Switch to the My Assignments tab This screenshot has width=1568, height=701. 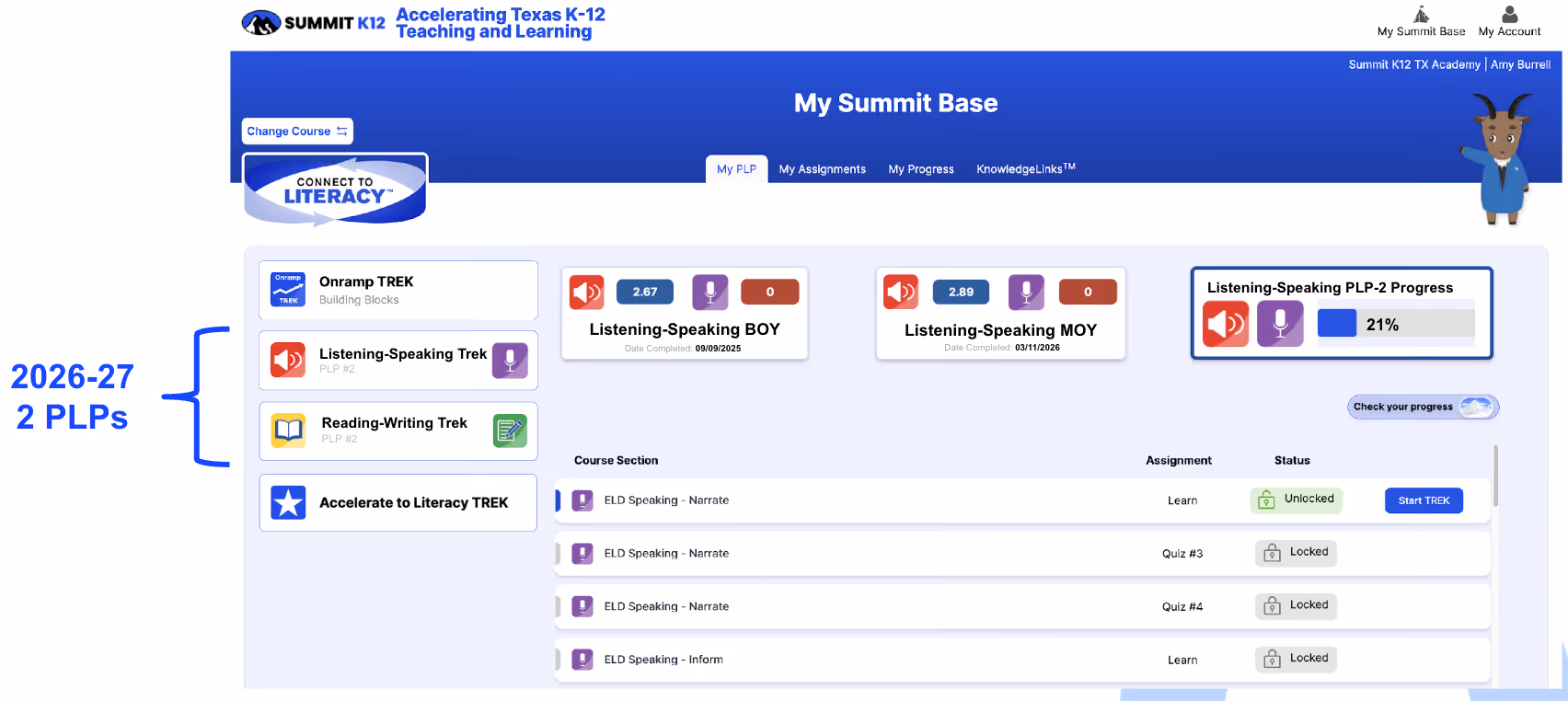pyautogui.click(x=822, y=169)
